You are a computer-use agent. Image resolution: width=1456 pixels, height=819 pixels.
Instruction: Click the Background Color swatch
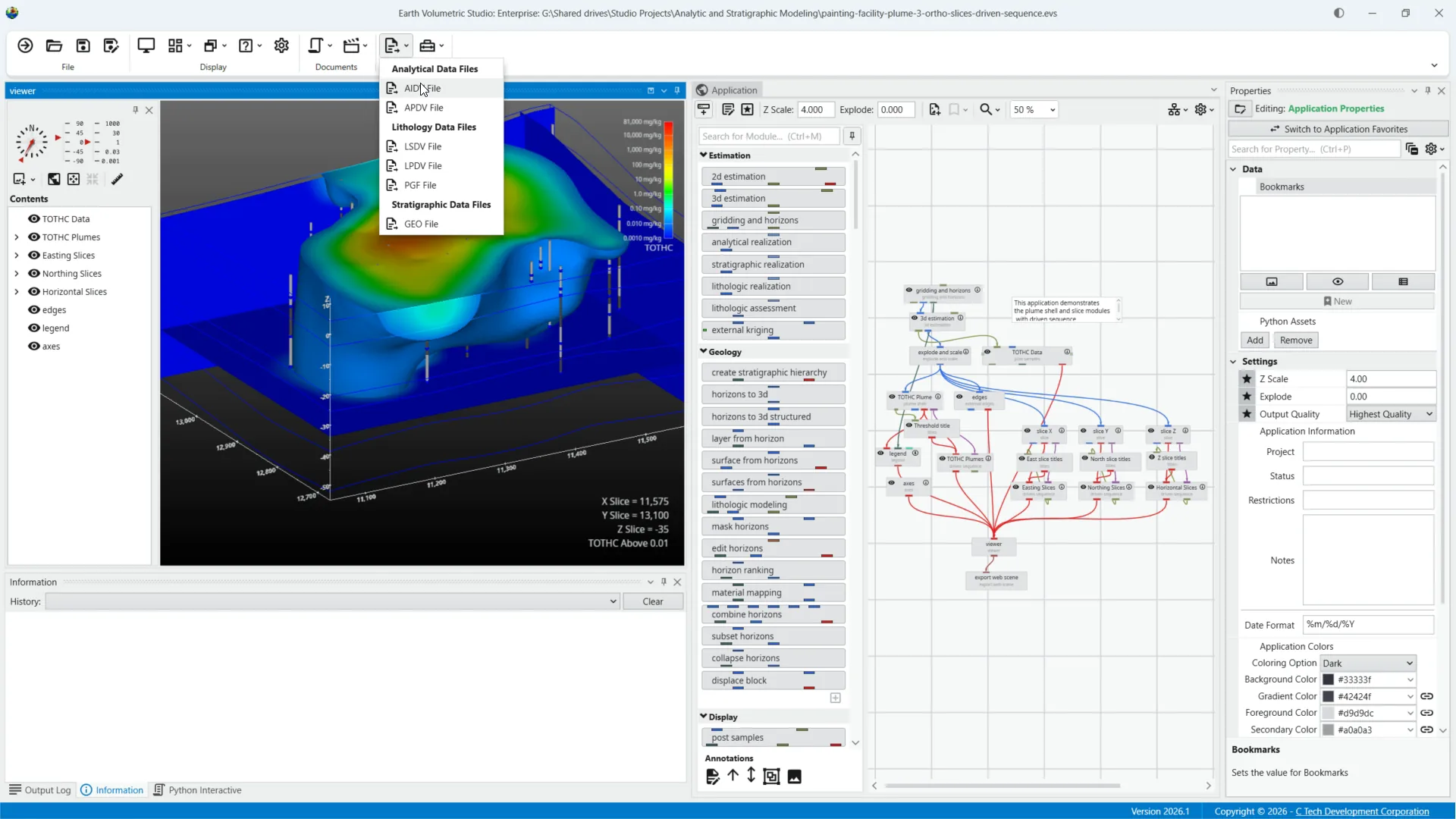click(x=1328, y=679)
